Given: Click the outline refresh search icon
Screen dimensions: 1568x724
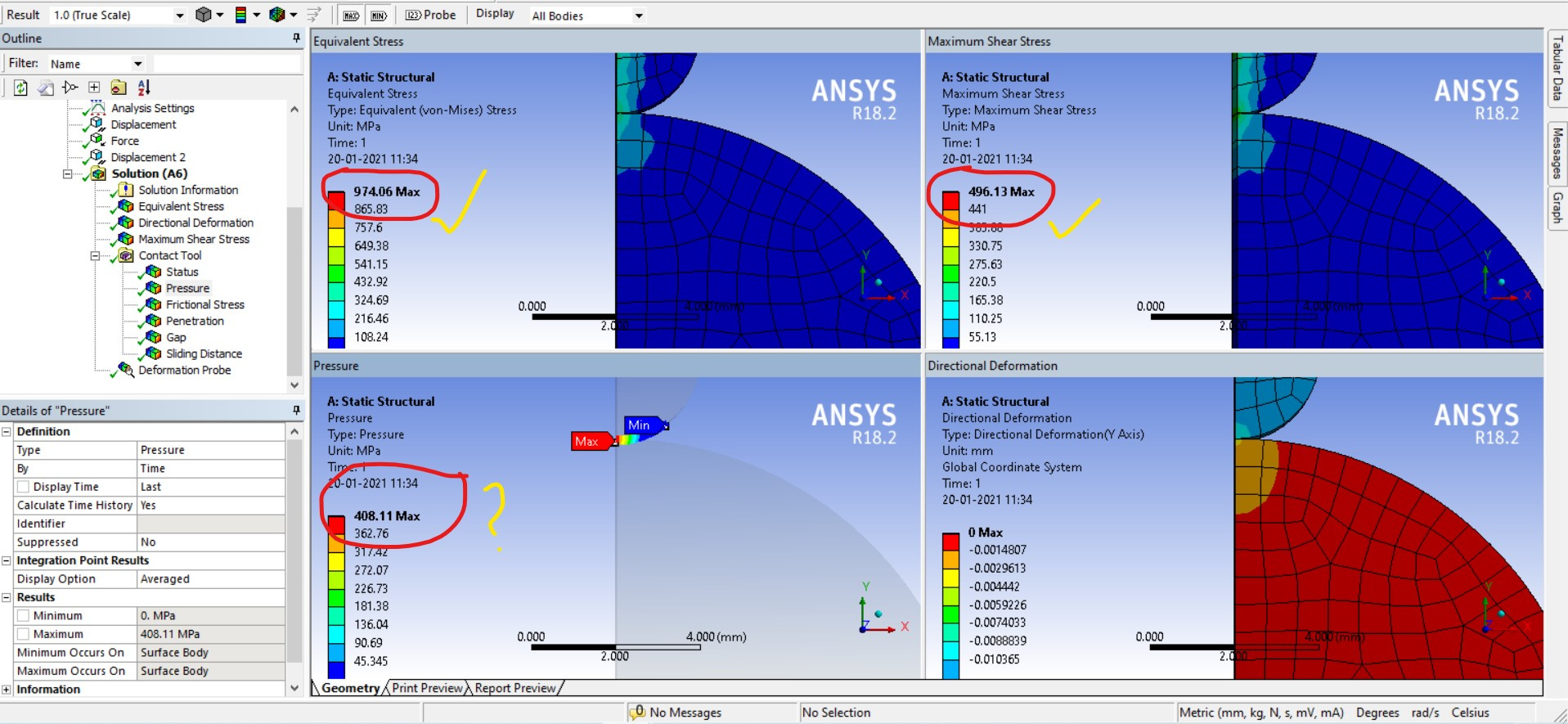Looking at the screenshot, I should point(20,88).
